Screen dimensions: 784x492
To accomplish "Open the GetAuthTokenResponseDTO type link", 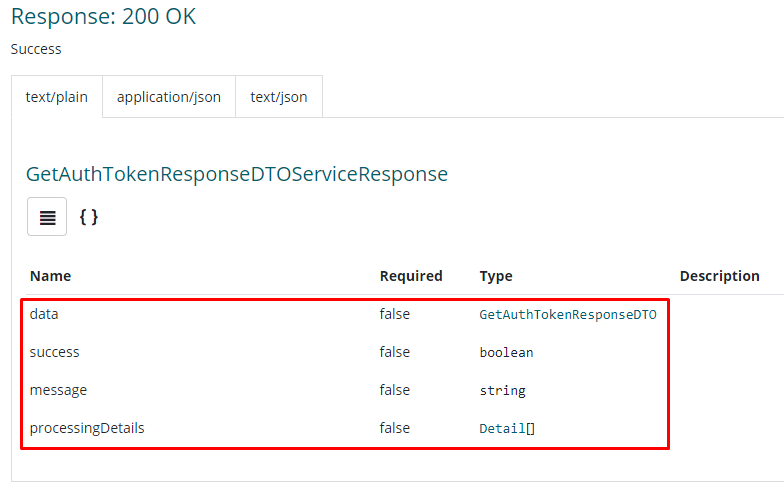I will coord(567,315).
